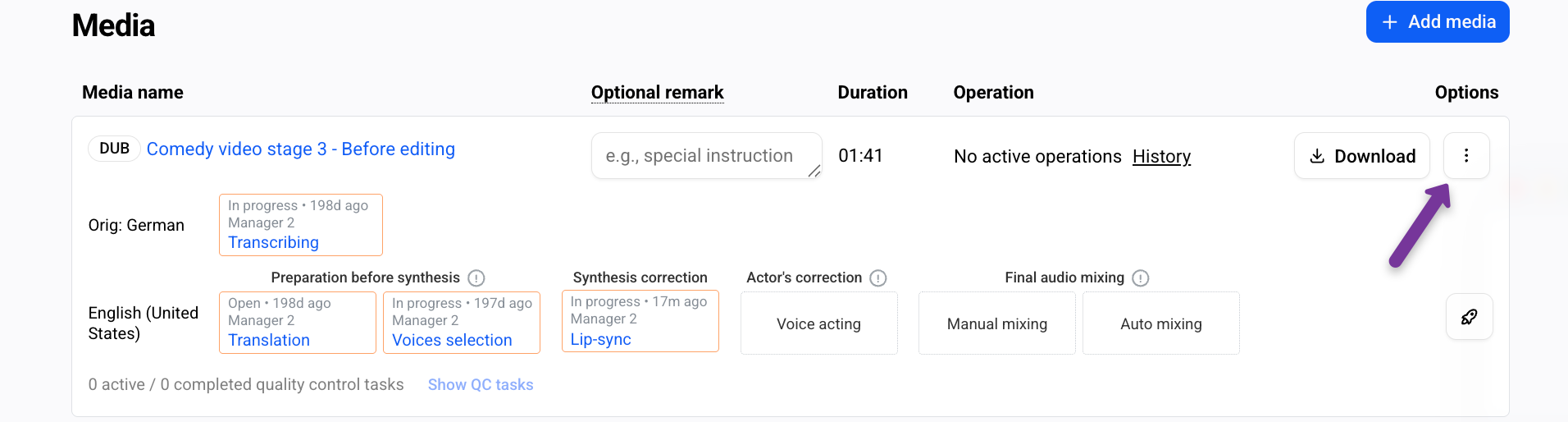Open the operations History link
This screenshot has height=422, width=1568.
pyautogui.click(x=1161, y=157)
